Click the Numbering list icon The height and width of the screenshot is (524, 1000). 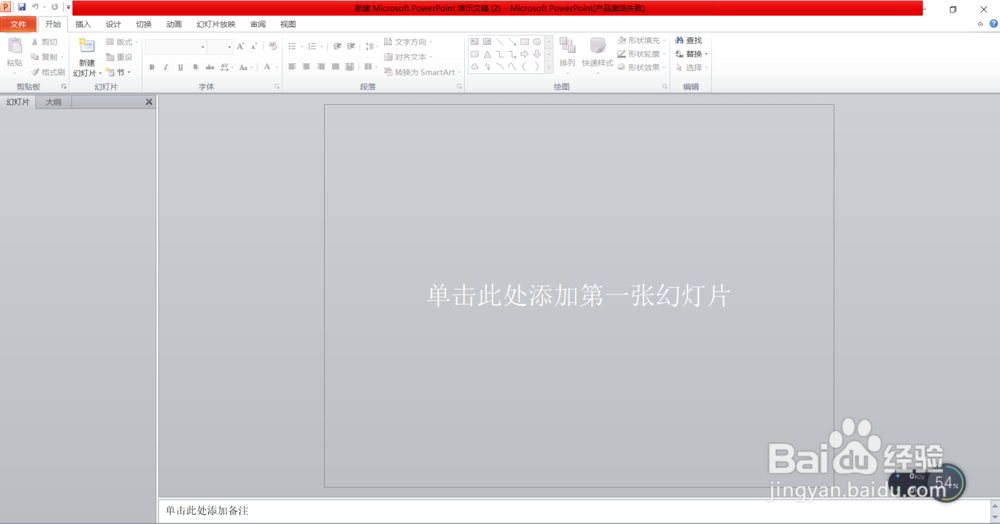(312, 46)
